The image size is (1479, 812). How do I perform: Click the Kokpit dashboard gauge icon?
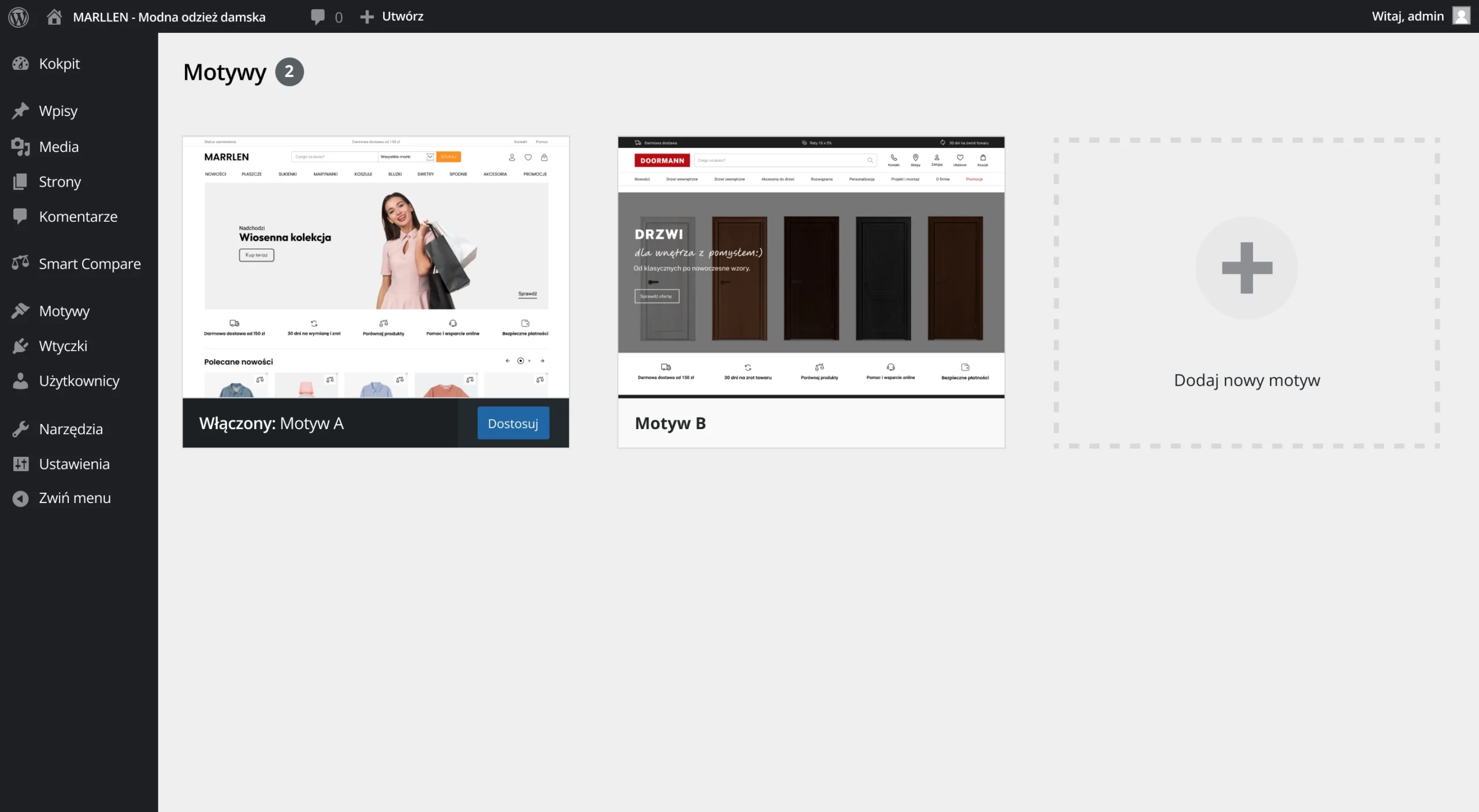click(21, 64)
